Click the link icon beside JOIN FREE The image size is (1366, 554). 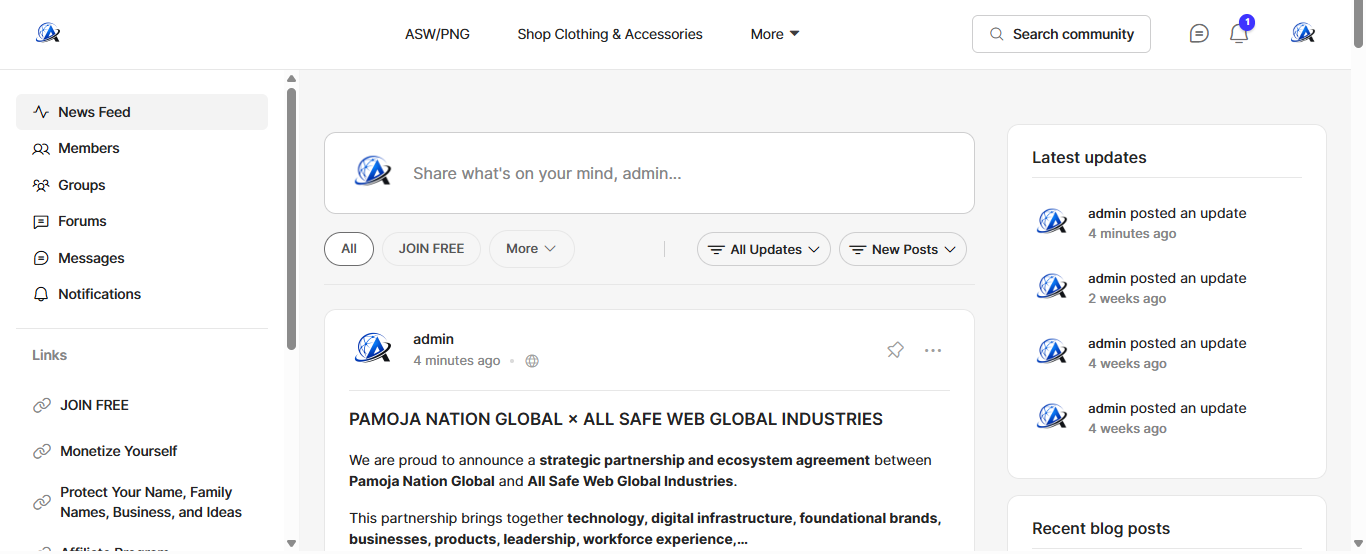click(42, 406)
